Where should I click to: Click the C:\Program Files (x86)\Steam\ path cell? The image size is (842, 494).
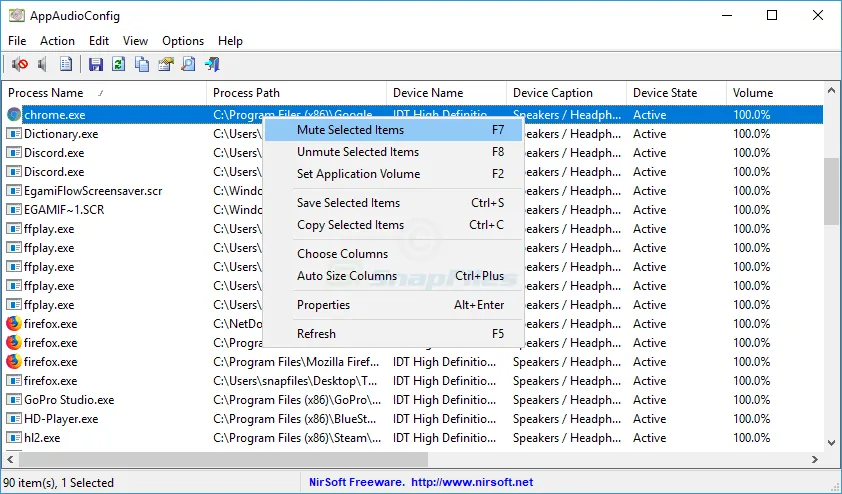(x=297, y=438)
